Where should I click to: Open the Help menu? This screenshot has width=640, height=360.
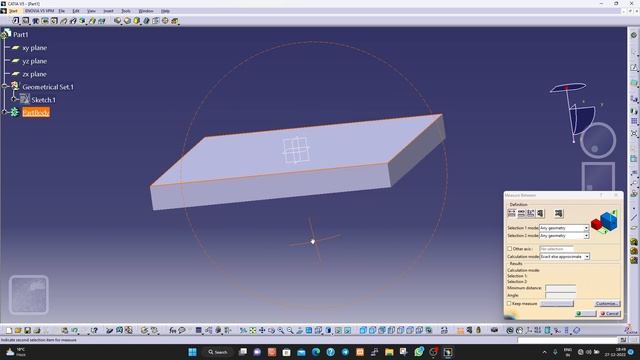[x=165, y=11]
